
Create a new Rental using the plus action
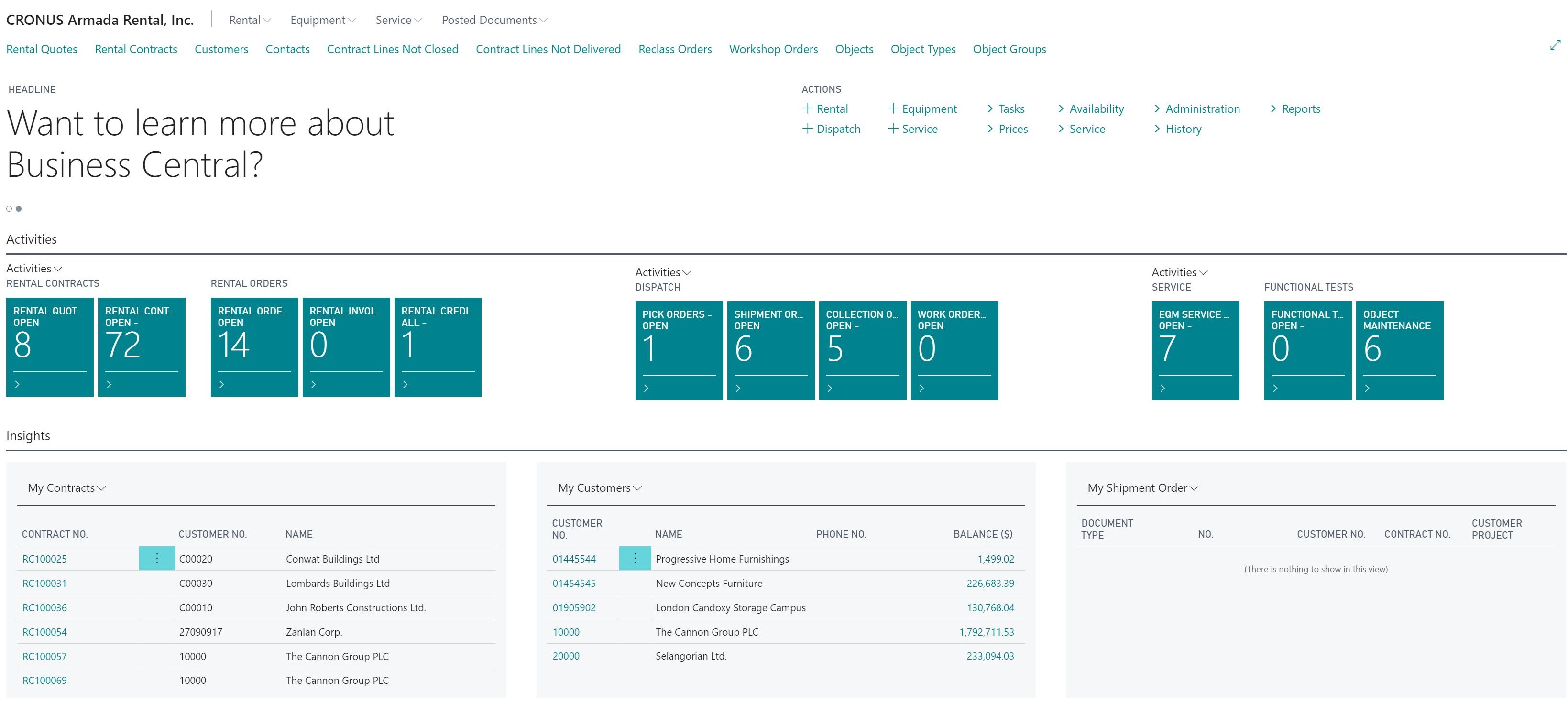click(825, 108)
